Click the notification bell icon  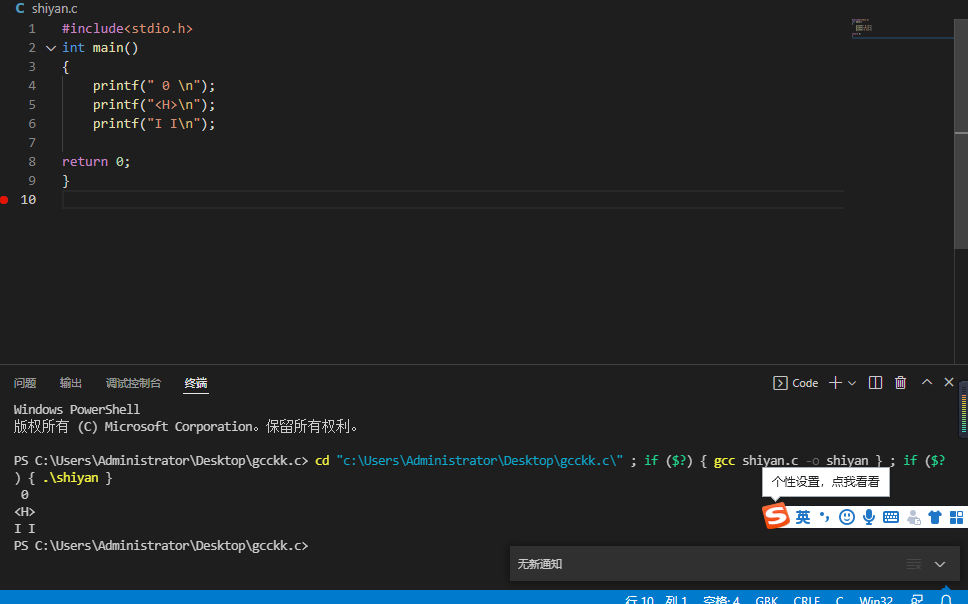pyautogui.click(x=946, y=600)
